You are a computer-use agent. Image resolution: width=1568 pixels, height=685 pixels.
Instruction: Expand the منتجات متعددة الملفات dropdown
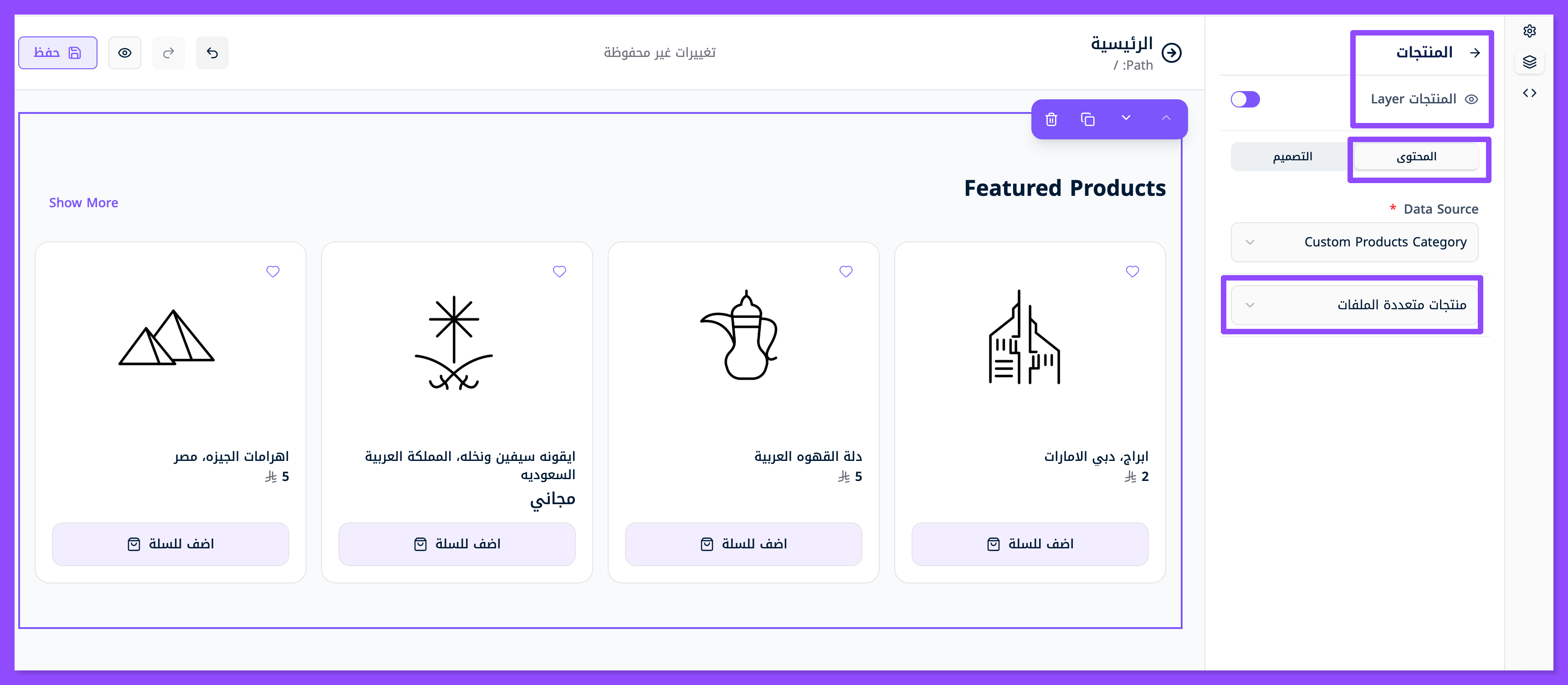point(1354,305)
